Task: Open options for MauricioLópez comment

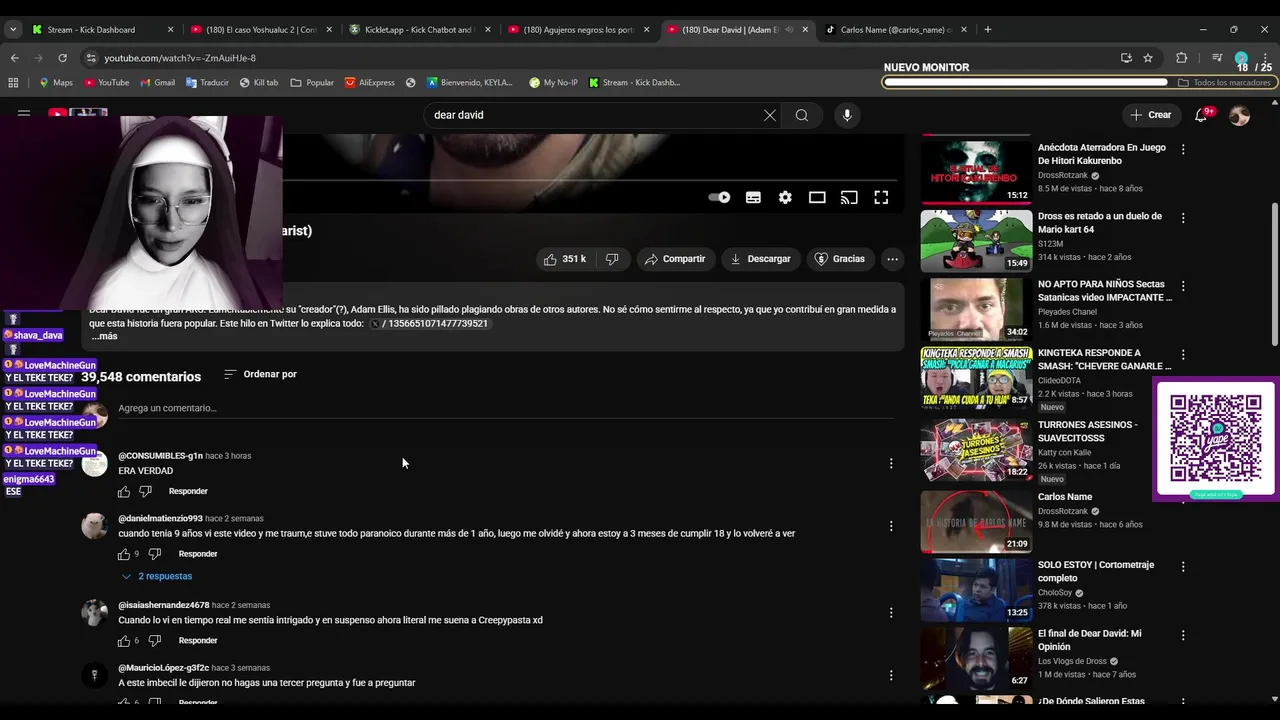Action: pyautogui.click(x=891, y=675)
